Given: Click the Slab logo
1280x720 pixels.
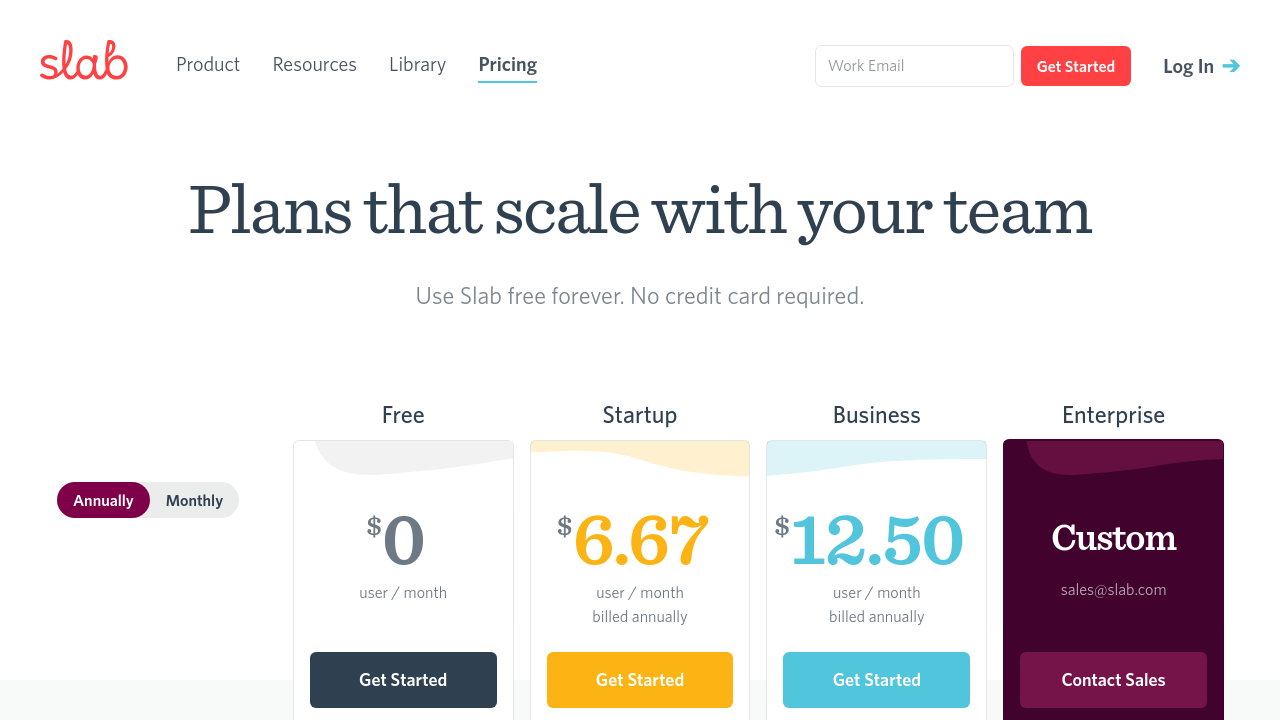Looking at the screenshot, I should 84,62.
